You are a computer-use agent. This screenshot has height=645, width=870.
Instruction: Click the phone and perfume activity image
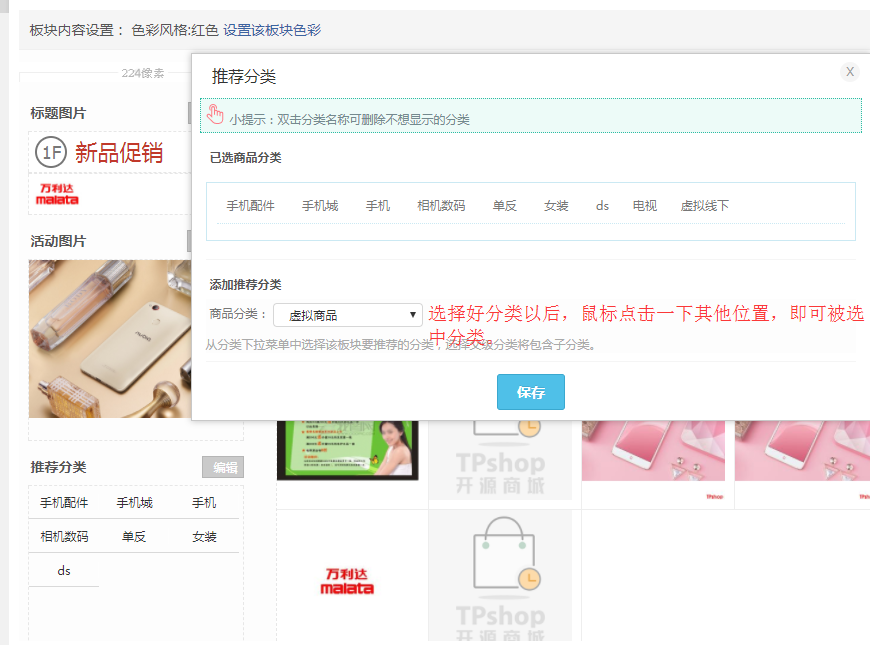pyautogui.click(x=109, y=338)
